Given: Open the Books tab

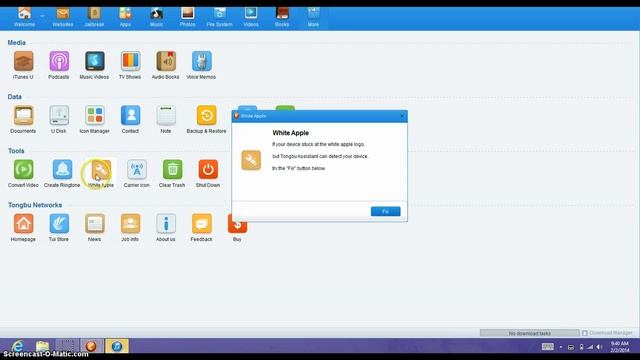Looking at the screenshot, I should pos(282,18).
